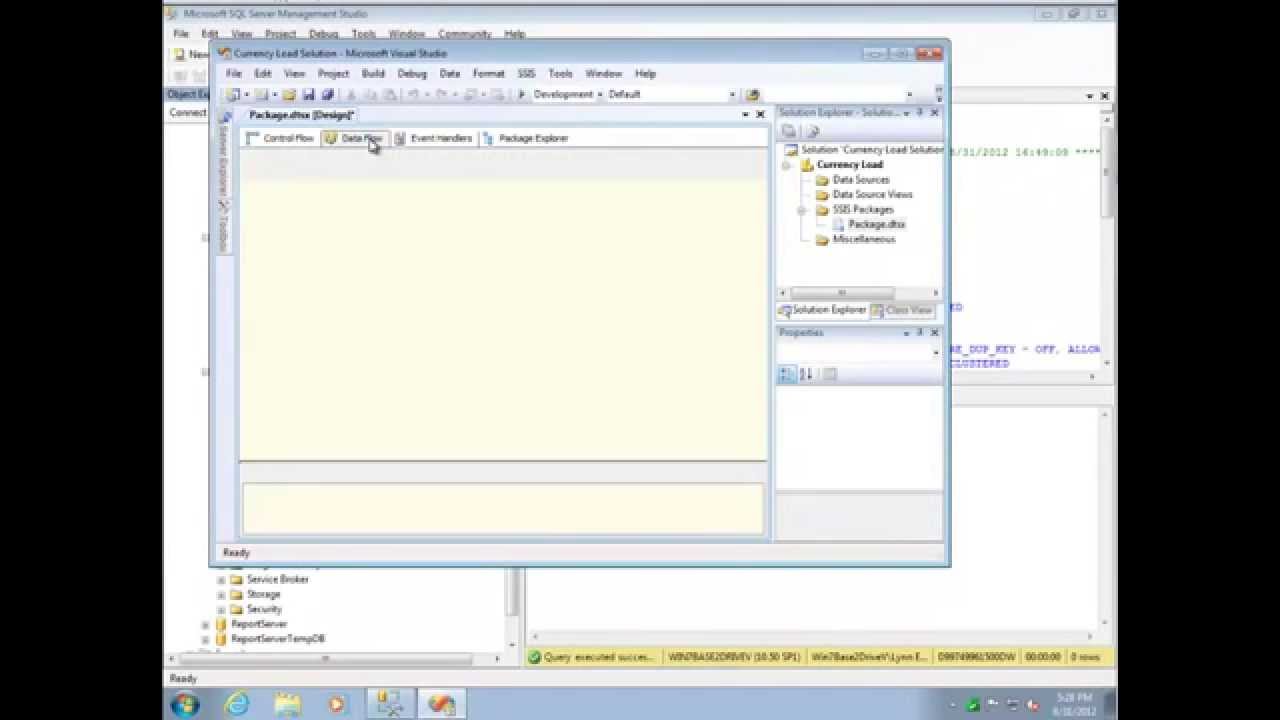Screen dimensions: 1280x720
Task: Open Windows Media Player from taskbar
Action: (x=337, y=705)
